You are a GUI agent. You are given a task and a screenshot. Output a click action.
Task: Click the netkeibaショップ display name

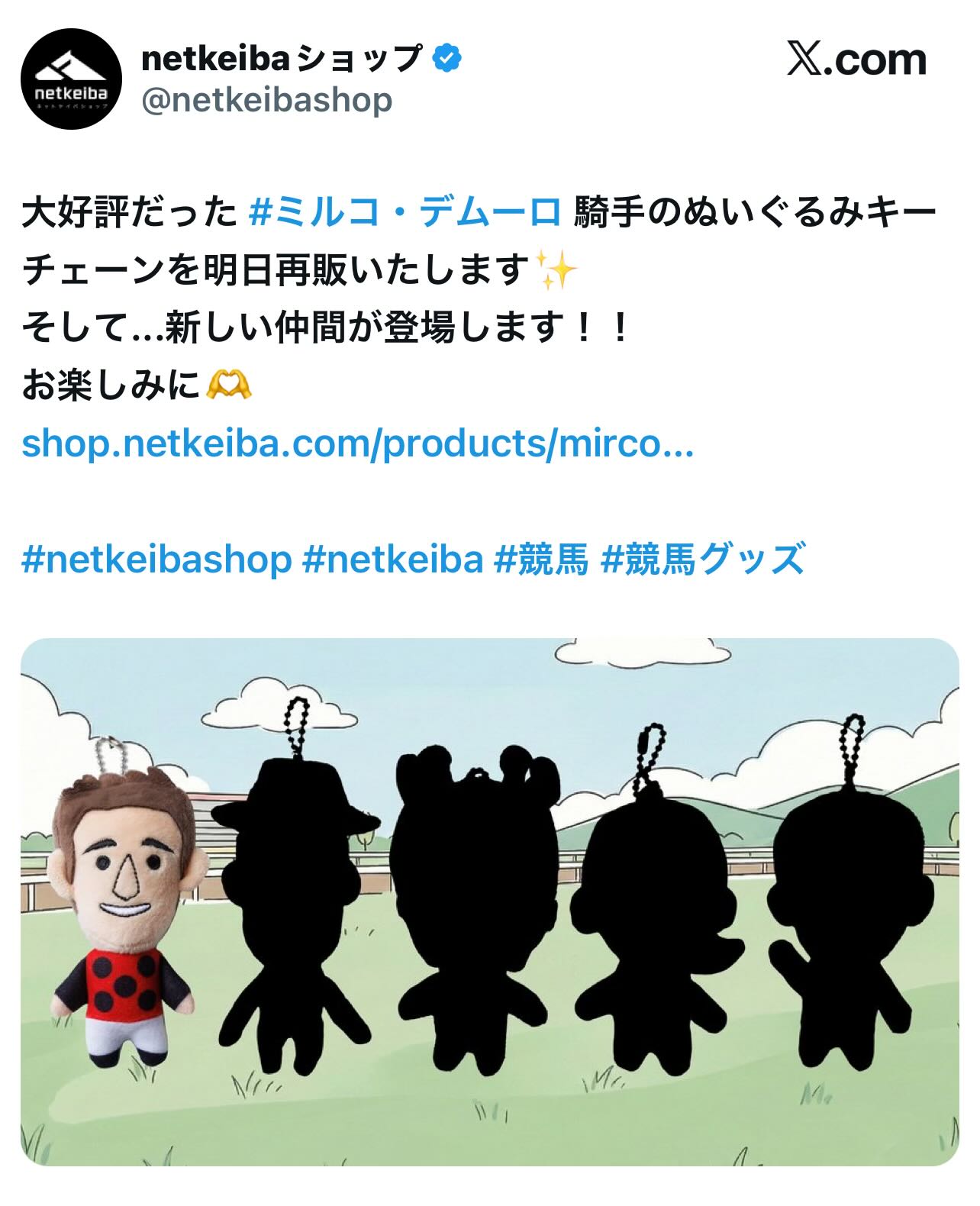click(x=282, y=59)
